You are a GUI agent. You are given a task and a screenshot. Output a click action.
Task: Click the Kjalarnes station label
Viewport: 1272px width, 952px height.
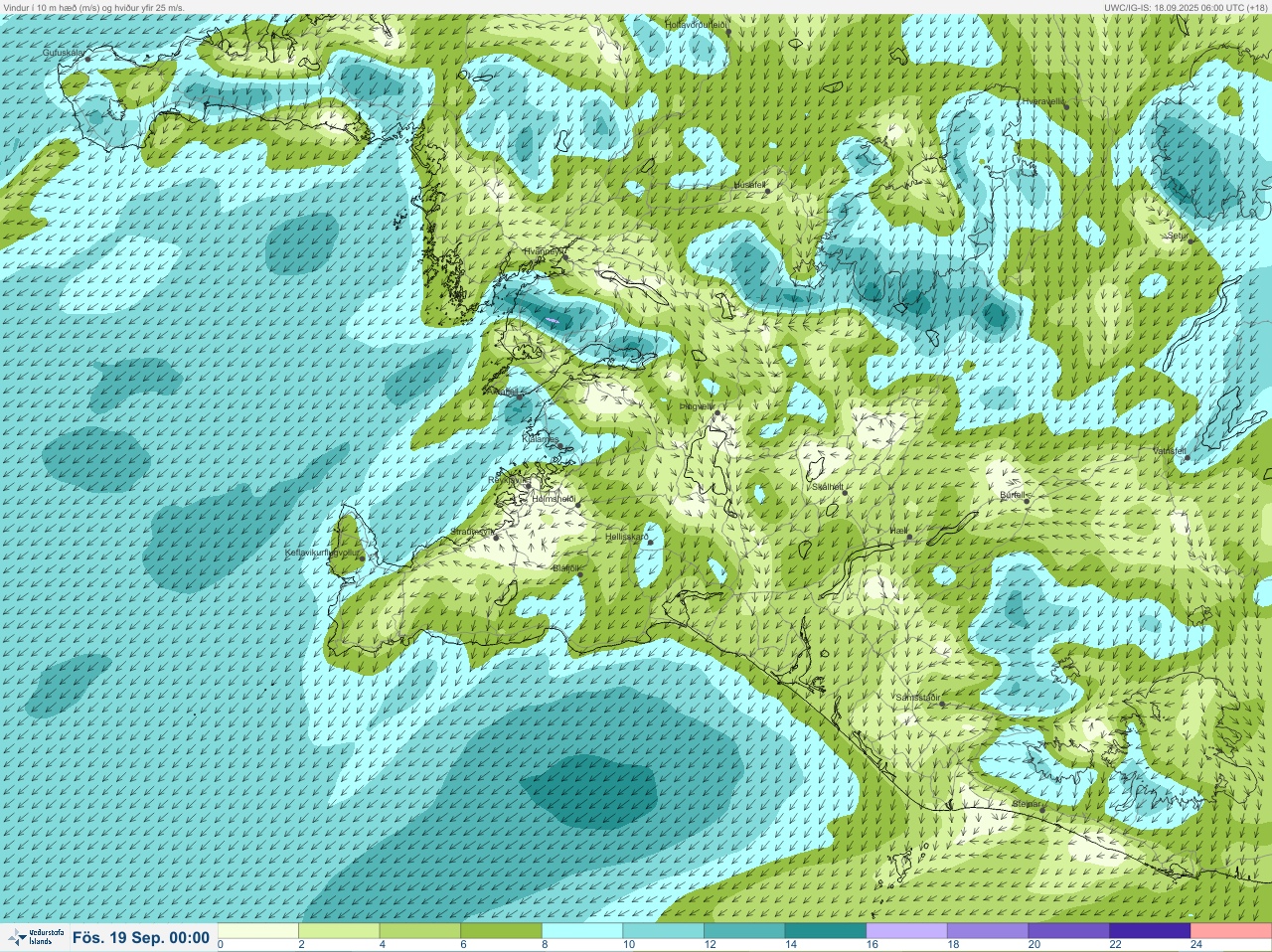coord(541,438)
